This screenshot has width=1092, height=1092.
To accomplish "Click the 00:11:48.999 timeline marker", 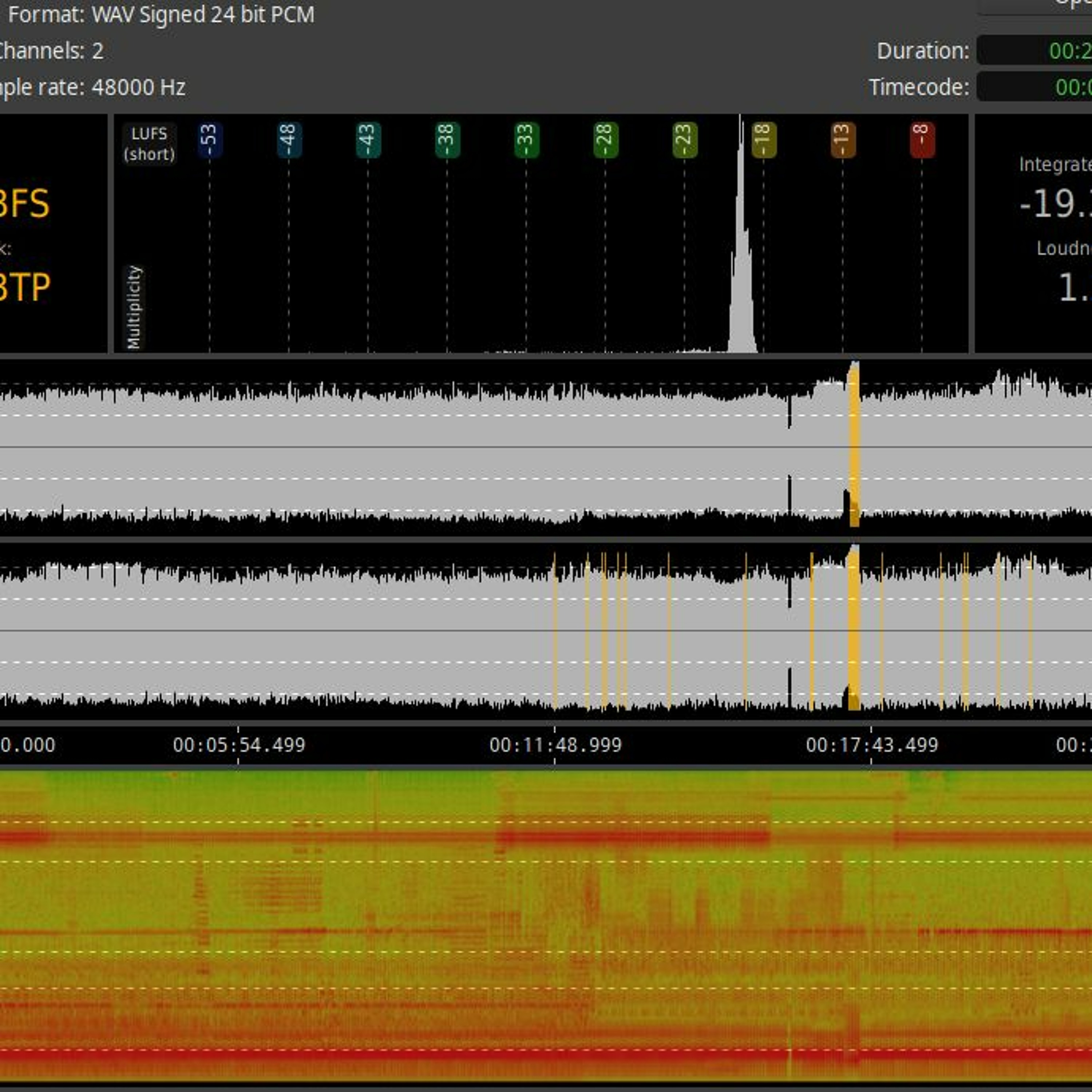I will [555, 744].
